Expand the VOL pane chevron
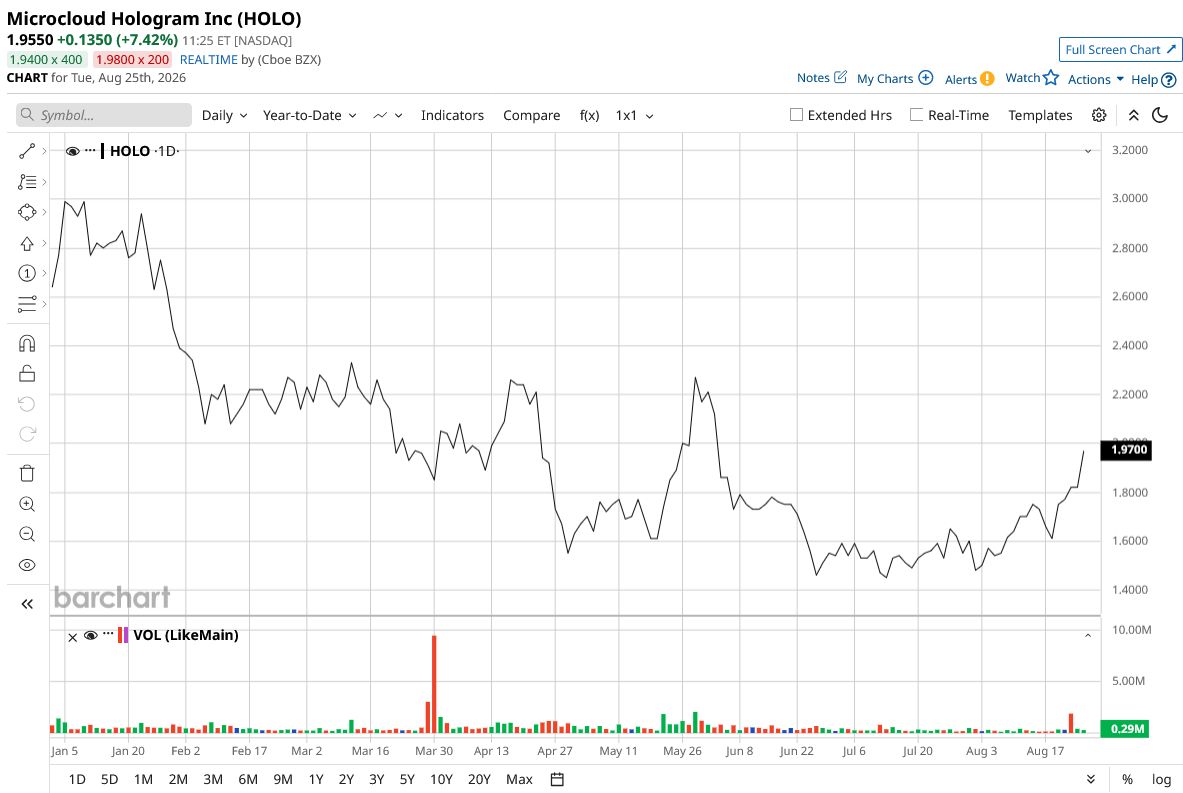Image resolution: width=1183 pixels, height=793 pixels. (x=1088, y=636)
